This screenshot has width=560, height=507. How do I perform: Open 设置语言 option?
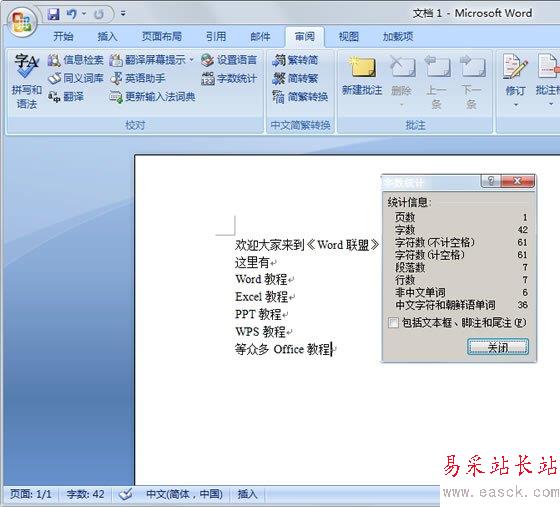click(229, 60)
